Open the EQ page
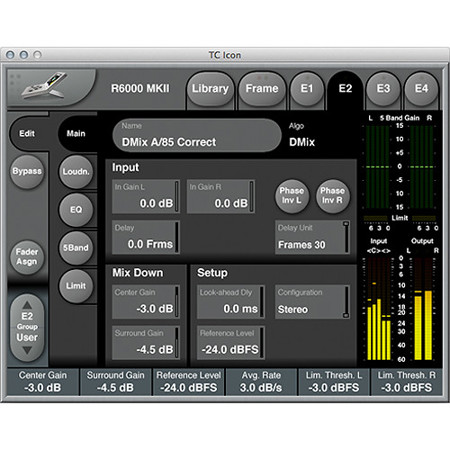 [x=76, y=210]
